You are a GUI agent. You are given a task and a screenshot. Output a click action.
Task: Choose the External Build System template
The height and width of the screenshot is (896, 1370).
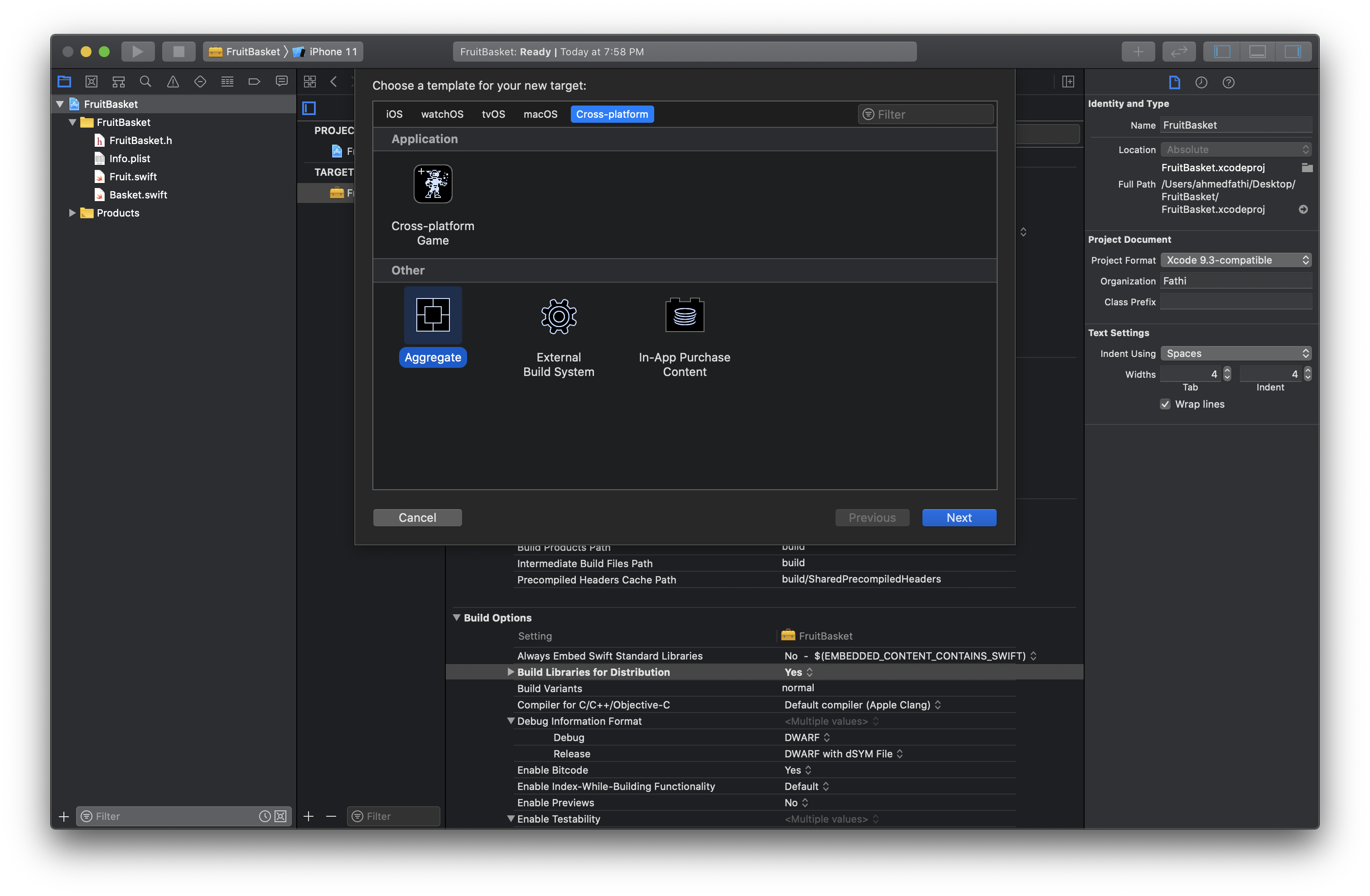(558, 337)
